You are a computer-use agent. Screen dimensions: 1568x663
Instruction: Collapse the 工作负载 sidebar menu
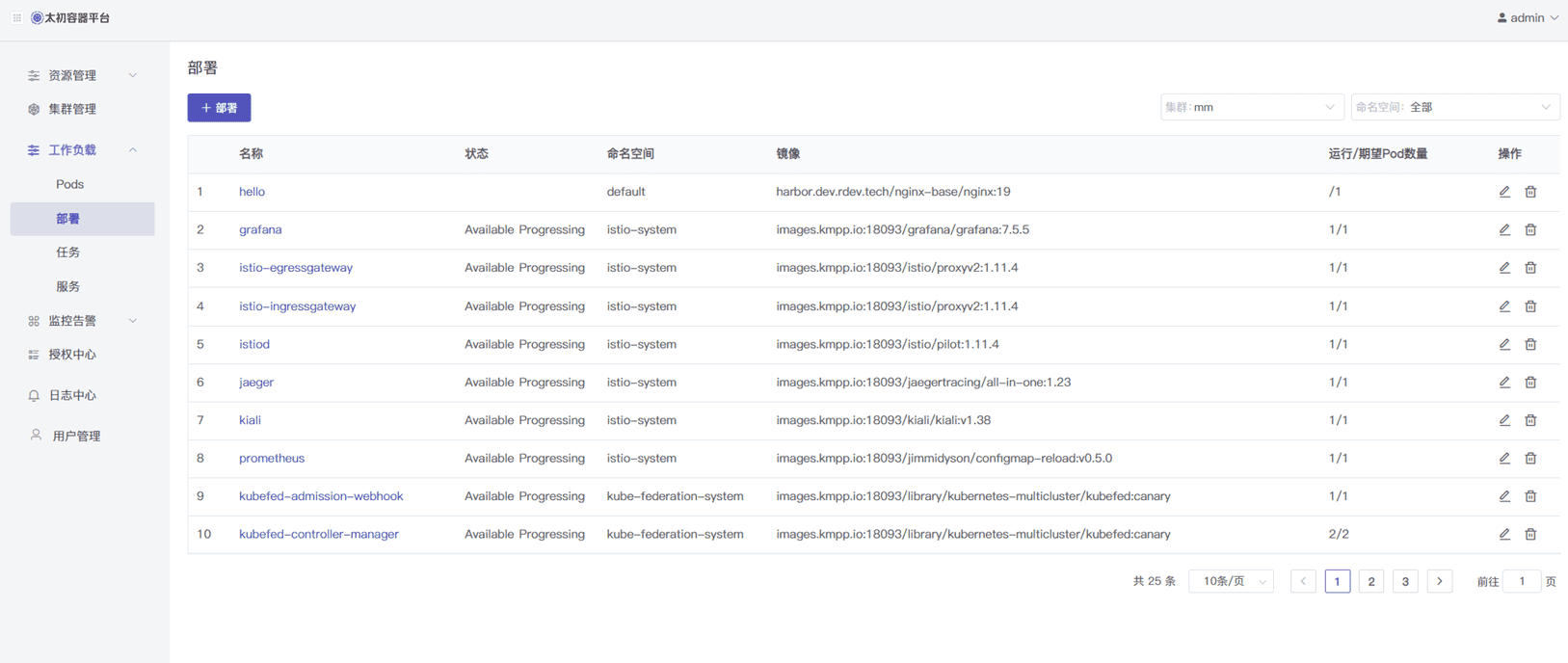(x=82, y=150)
